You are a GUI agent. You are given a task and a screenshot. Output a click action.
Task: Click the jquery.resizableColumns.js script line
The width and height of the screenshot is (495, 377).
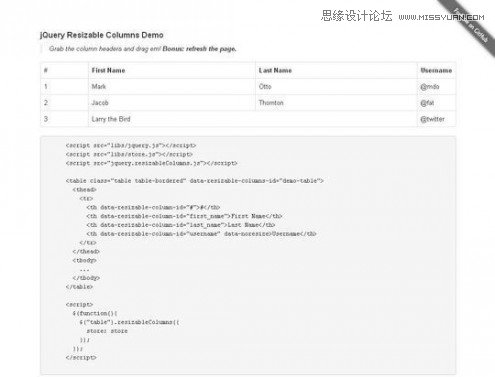[151, 163]
